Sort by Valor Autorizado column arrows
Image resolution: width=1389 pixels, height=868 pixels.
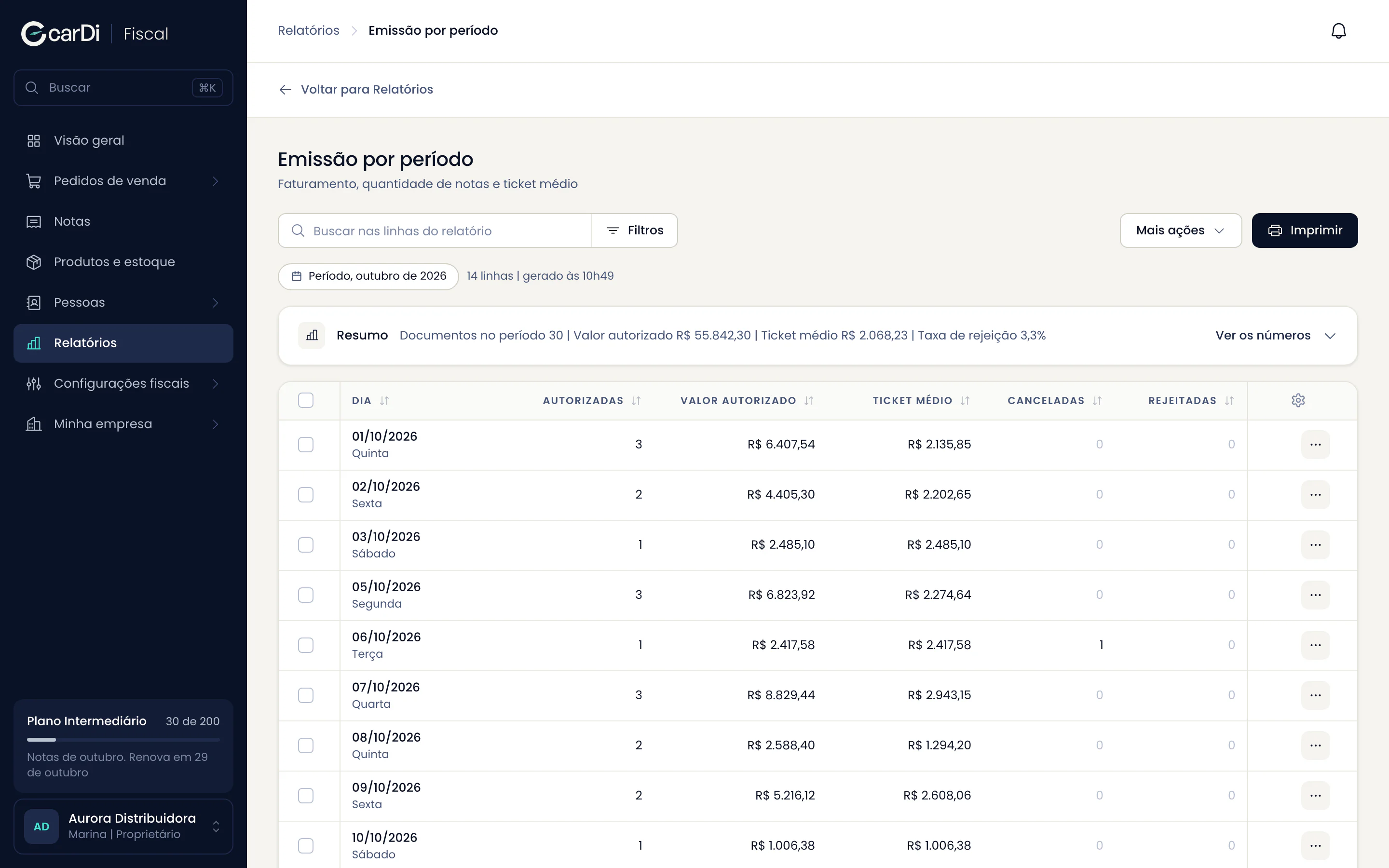[x=809, y=401]
